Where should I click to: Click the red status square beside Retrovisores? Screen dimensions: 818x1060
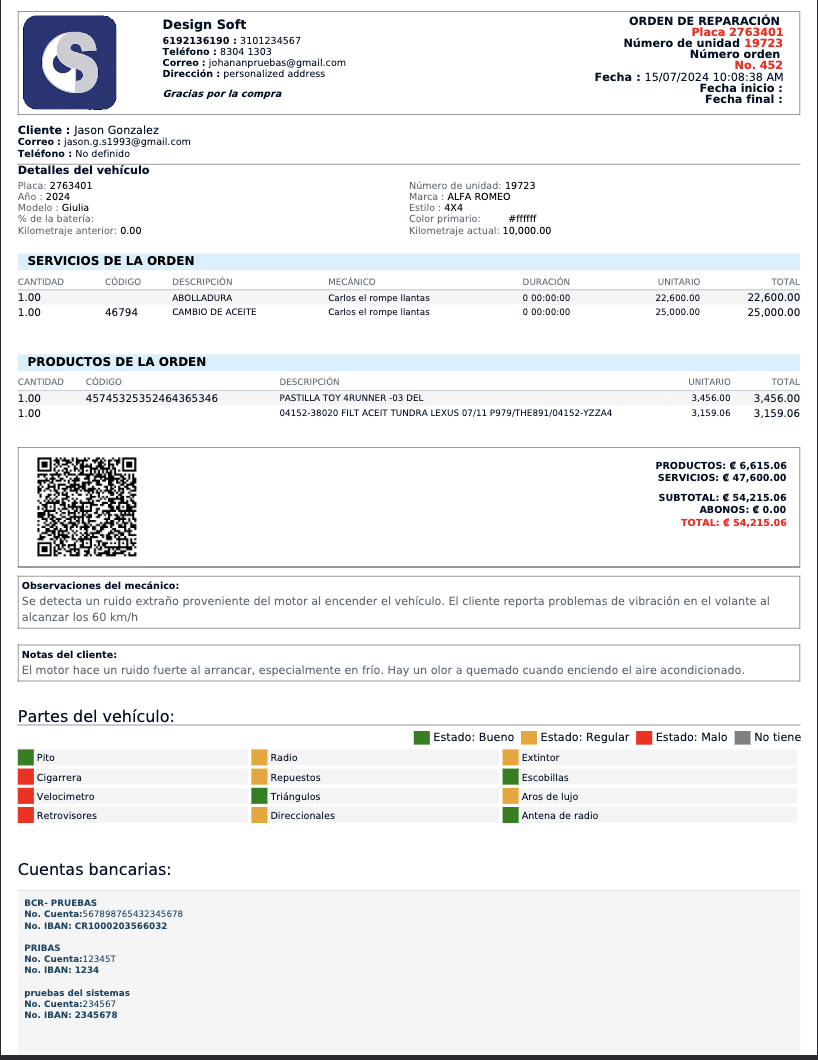point(26,815)
